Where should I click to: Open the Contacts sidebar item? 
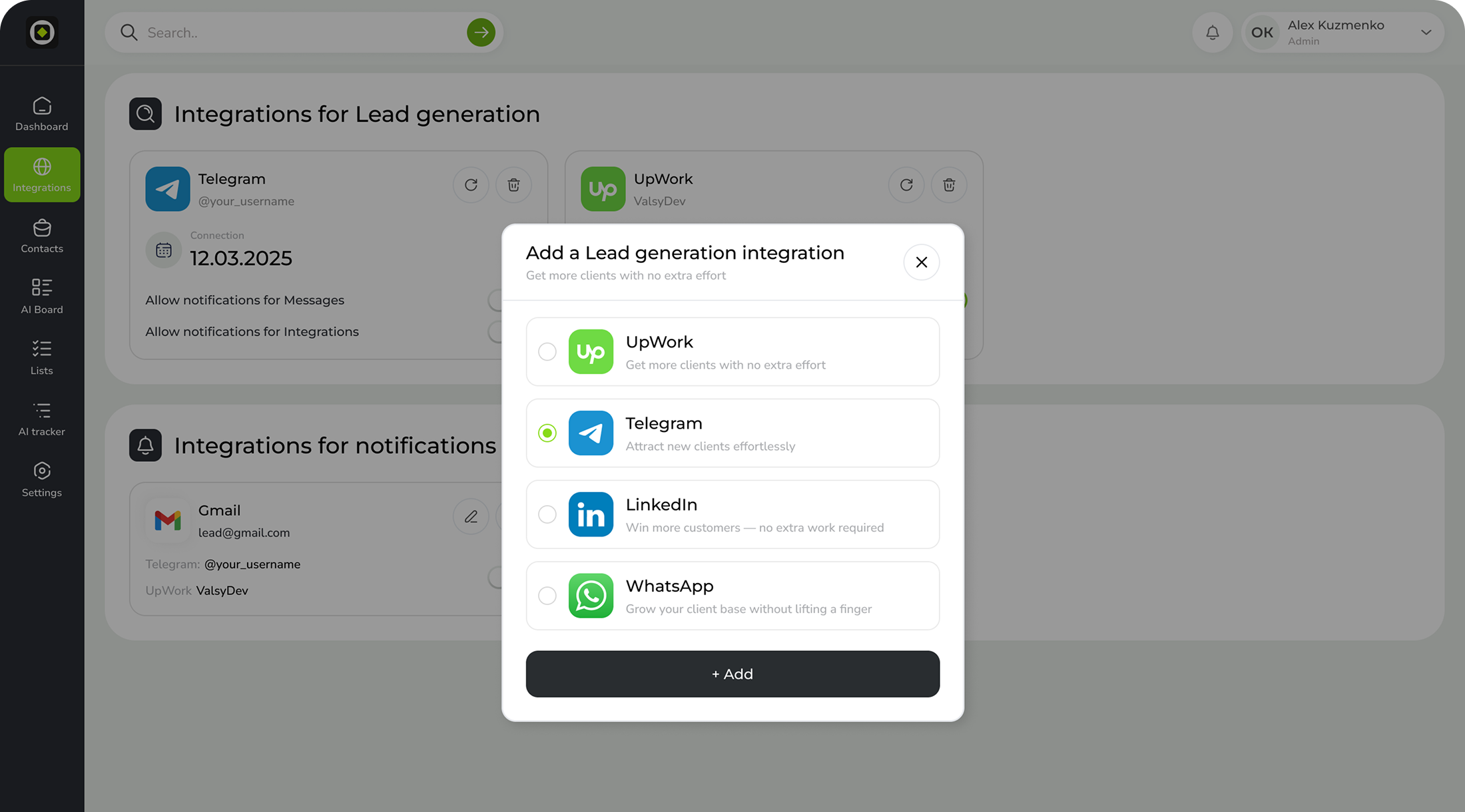pos(42,236)
